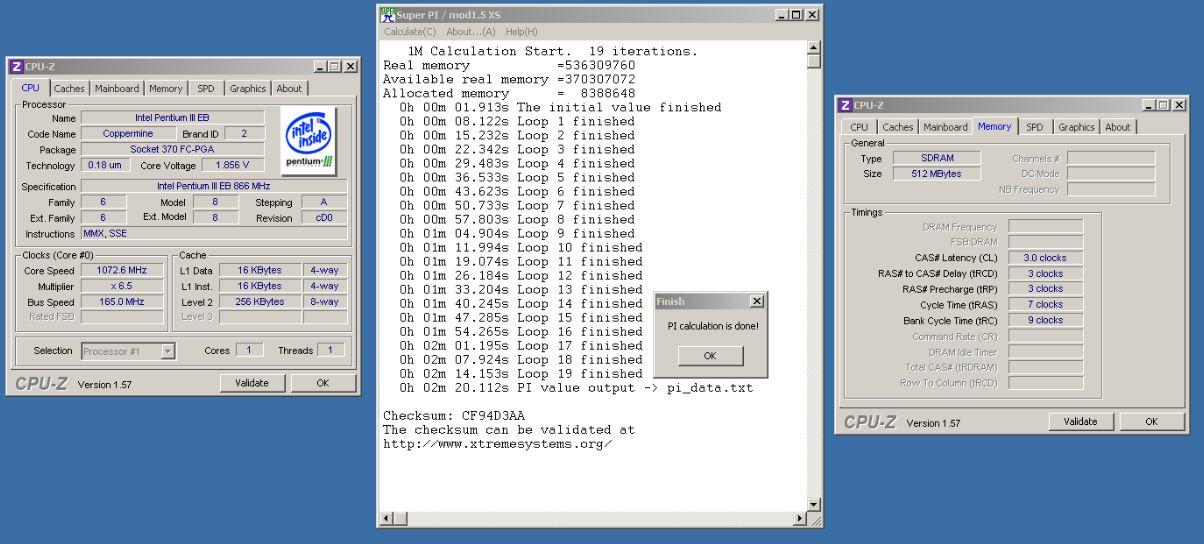Open the Calculate(C) menu in Super PI
Image resolution: width=1204 pixels, height=544 pixels.
pyautogui.click(x=409, y=31)
